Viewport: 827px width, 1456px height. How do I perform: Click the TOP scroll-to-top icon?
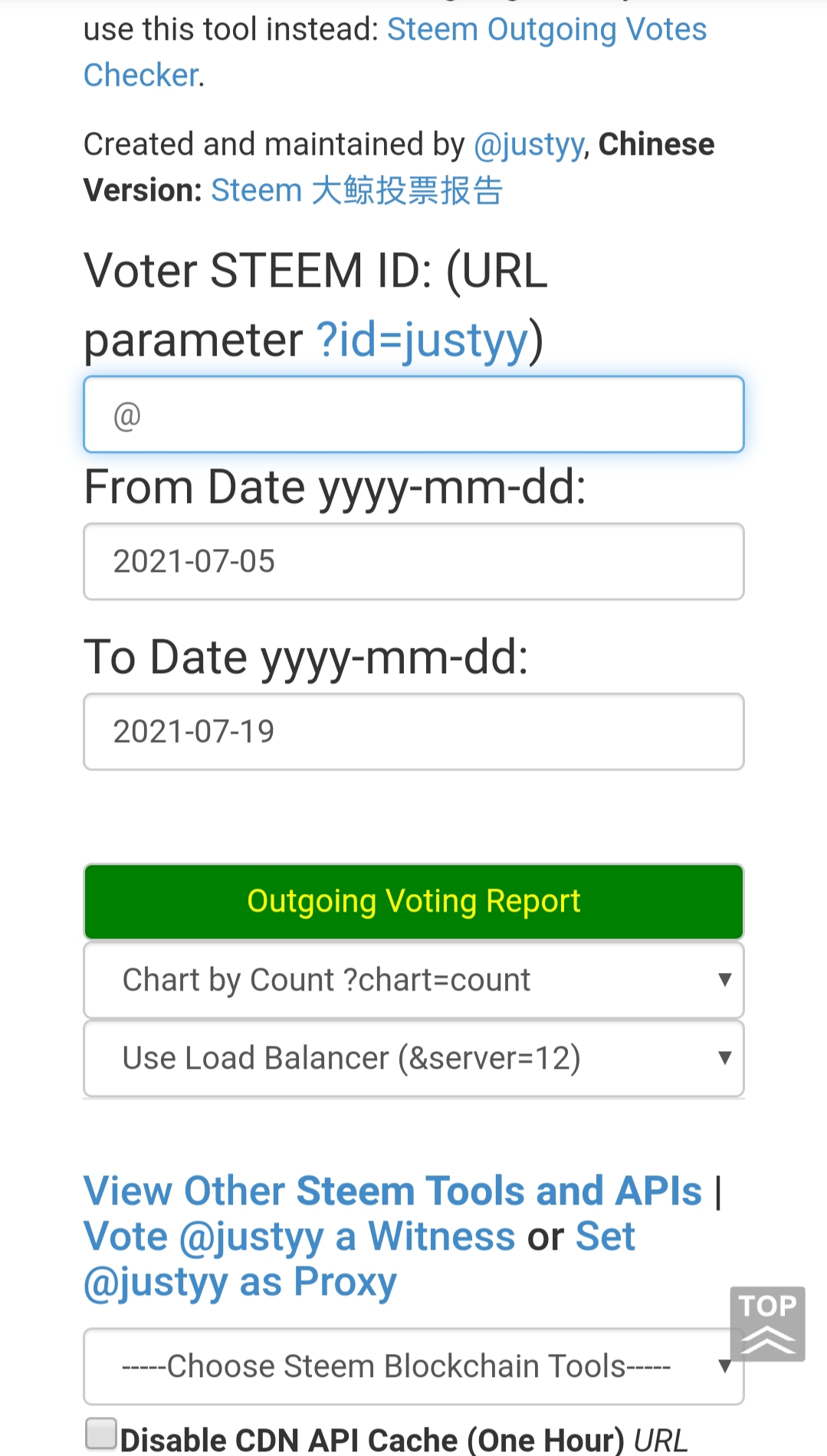pyautogui.click(x=767, y=1323)
